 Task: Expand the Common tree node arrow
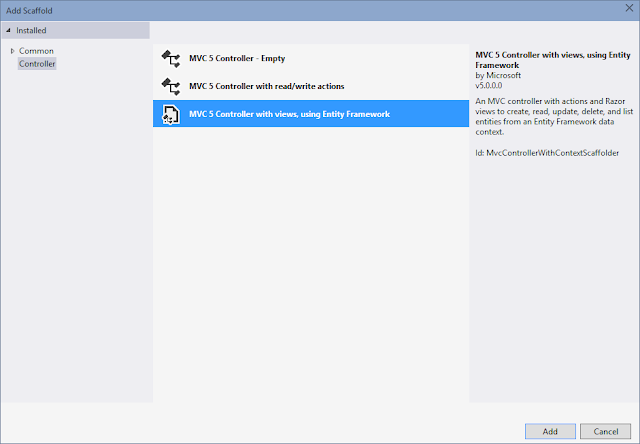12,51
